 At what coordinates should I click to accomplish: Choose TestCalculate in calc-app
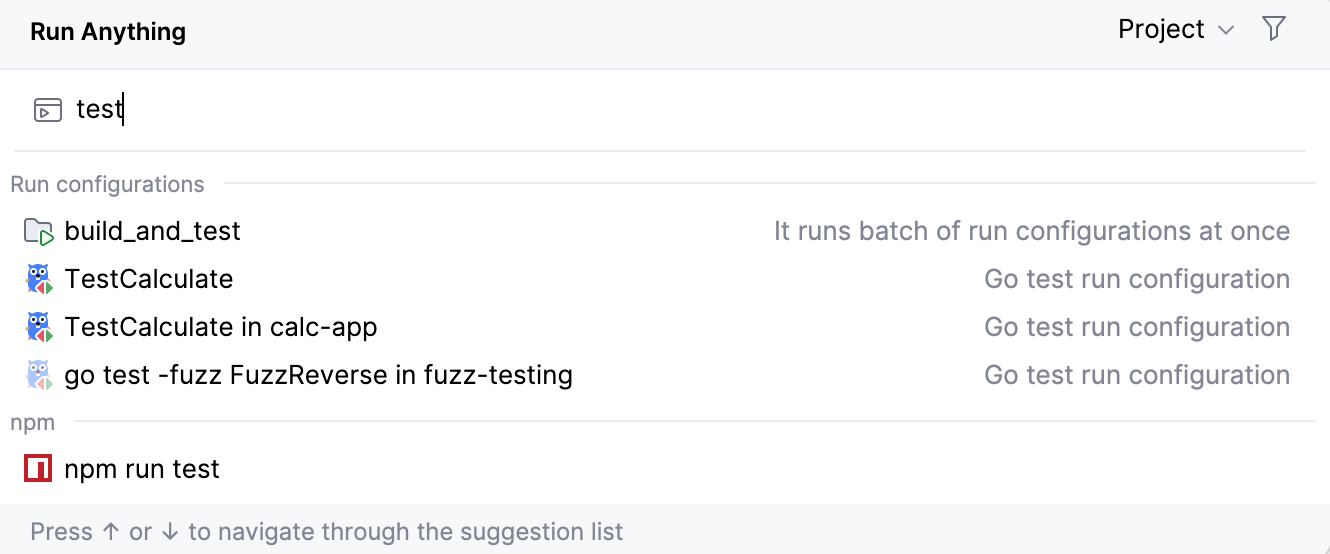[221, 327]
